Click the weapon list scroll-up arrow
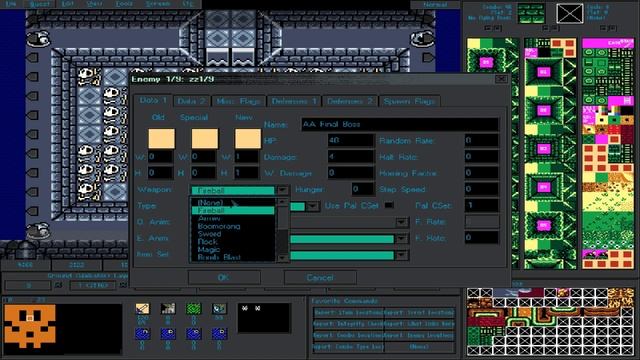640x360 pixels. click(x=282, y=202)
